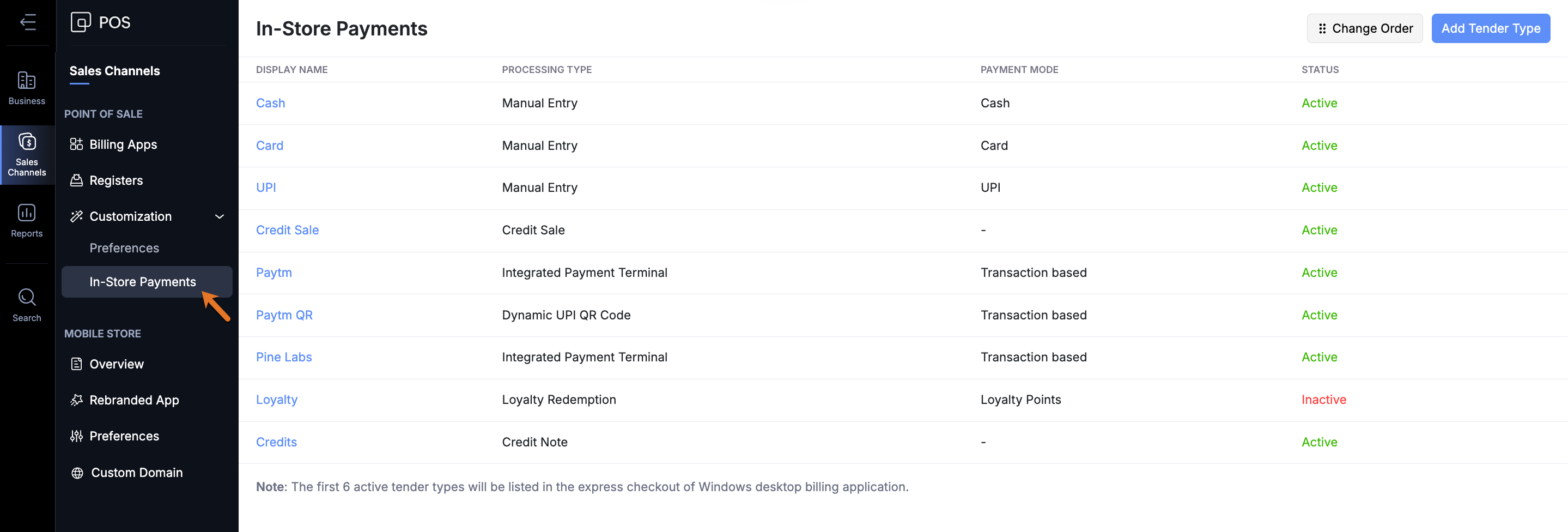Image resolution: width=1568 pixels, height=532 pixels.
Task: Click the Search magnifier icon
Action: tap(27, 297)
